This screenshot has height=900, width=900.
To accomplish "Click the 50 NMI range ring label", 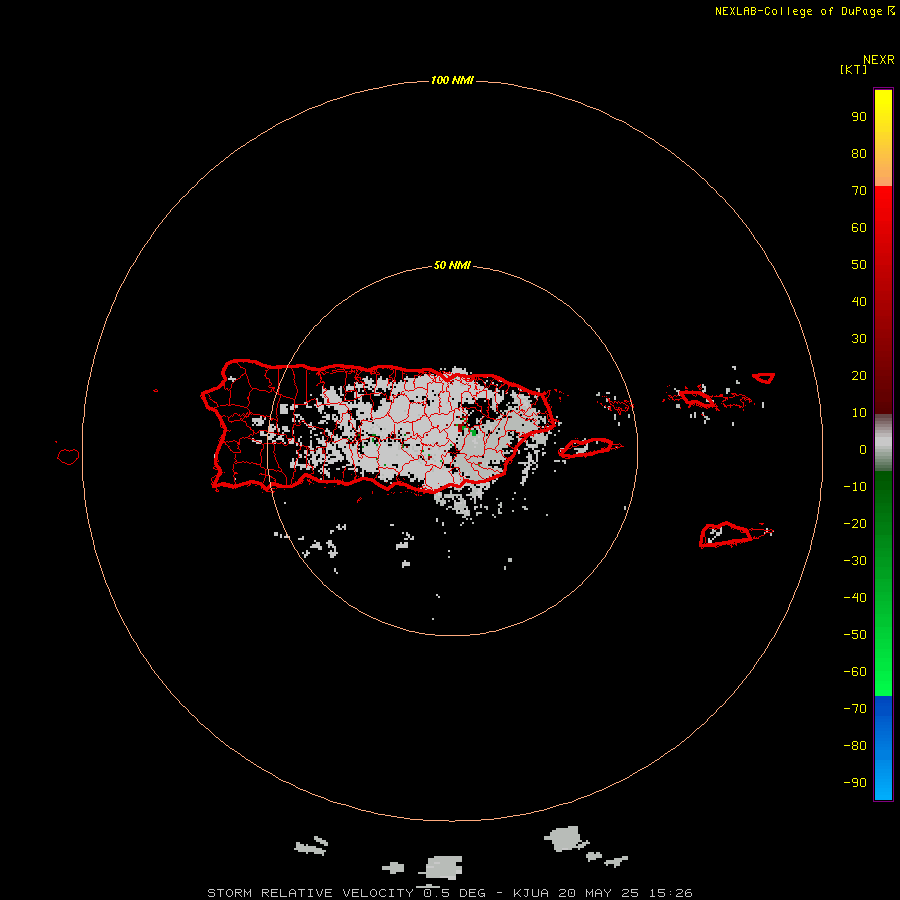I will (x=452, y=265).
